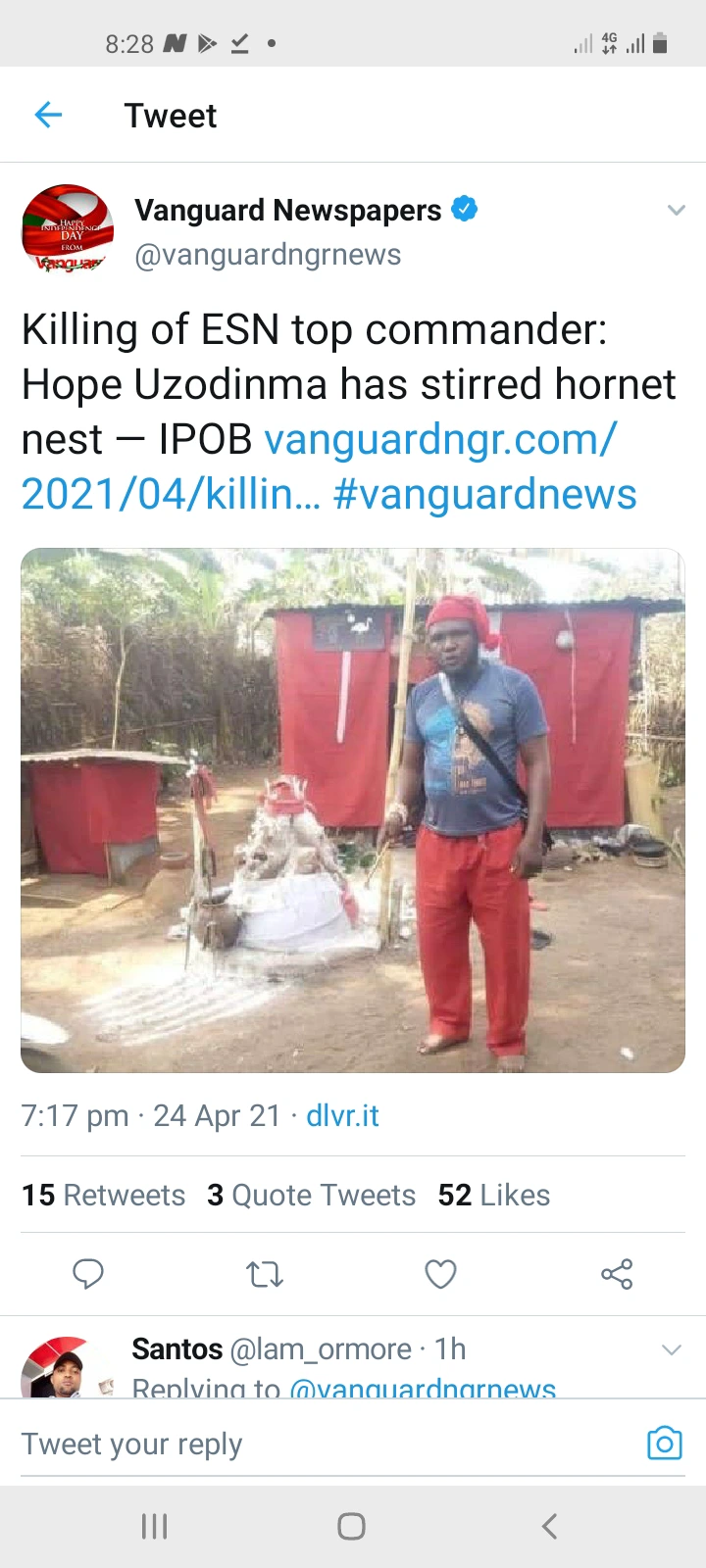Tap the retweet arrows icon
The width and height of the screenshot is (706, 1568).
265,1274
